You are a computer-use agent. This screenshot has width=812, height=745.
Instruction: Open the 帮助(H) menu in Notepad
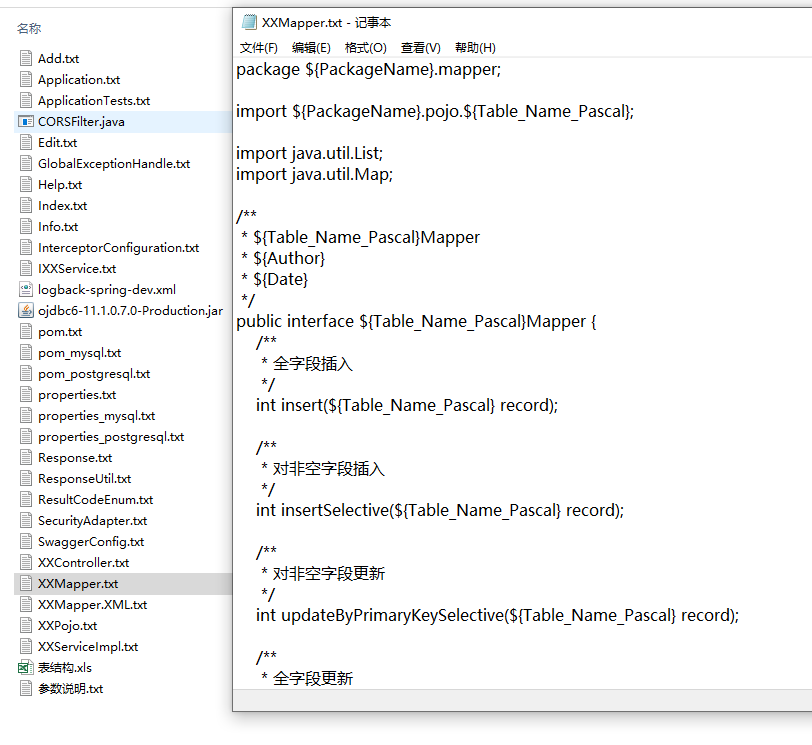click(x=475, y=48)
